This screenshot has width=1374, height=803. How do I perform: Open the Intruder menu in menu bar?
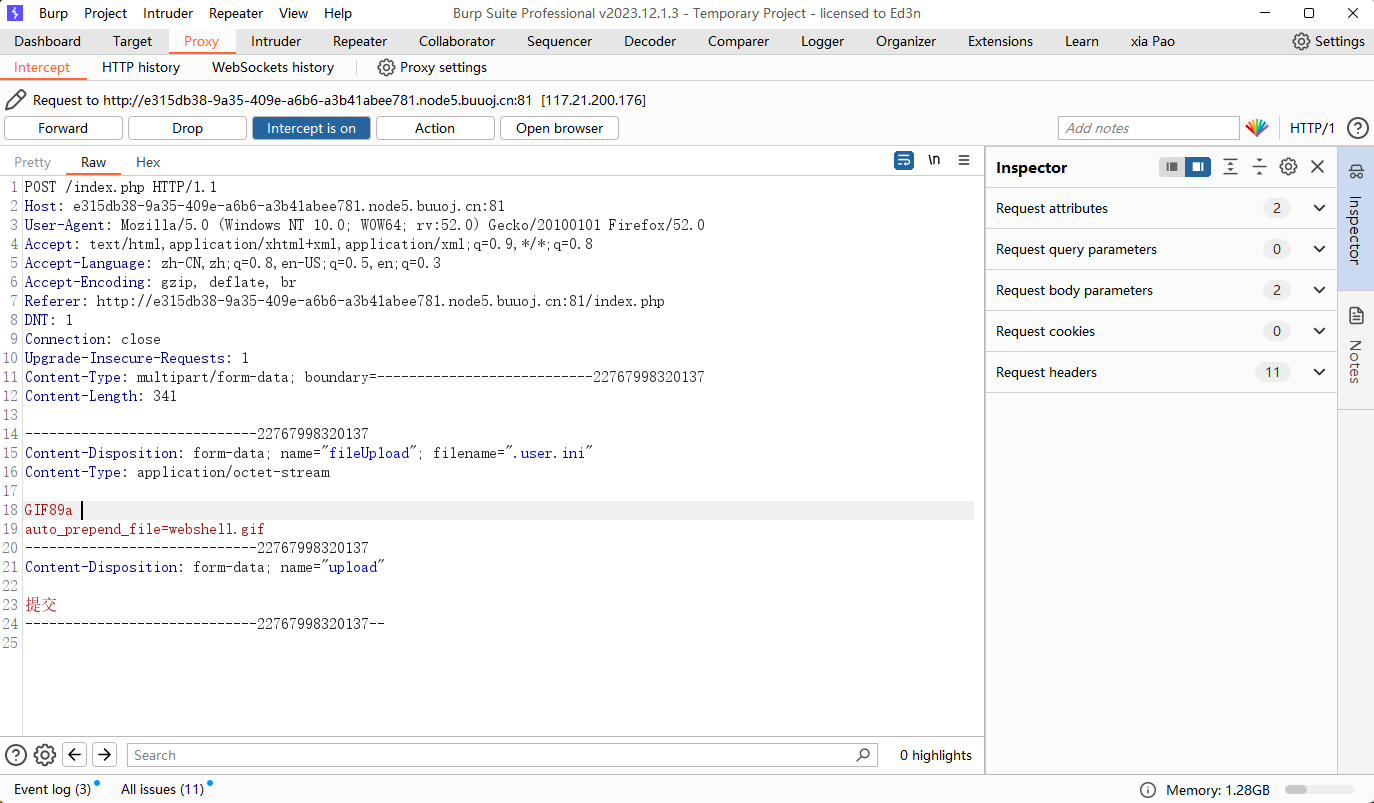tap(168, 13)
